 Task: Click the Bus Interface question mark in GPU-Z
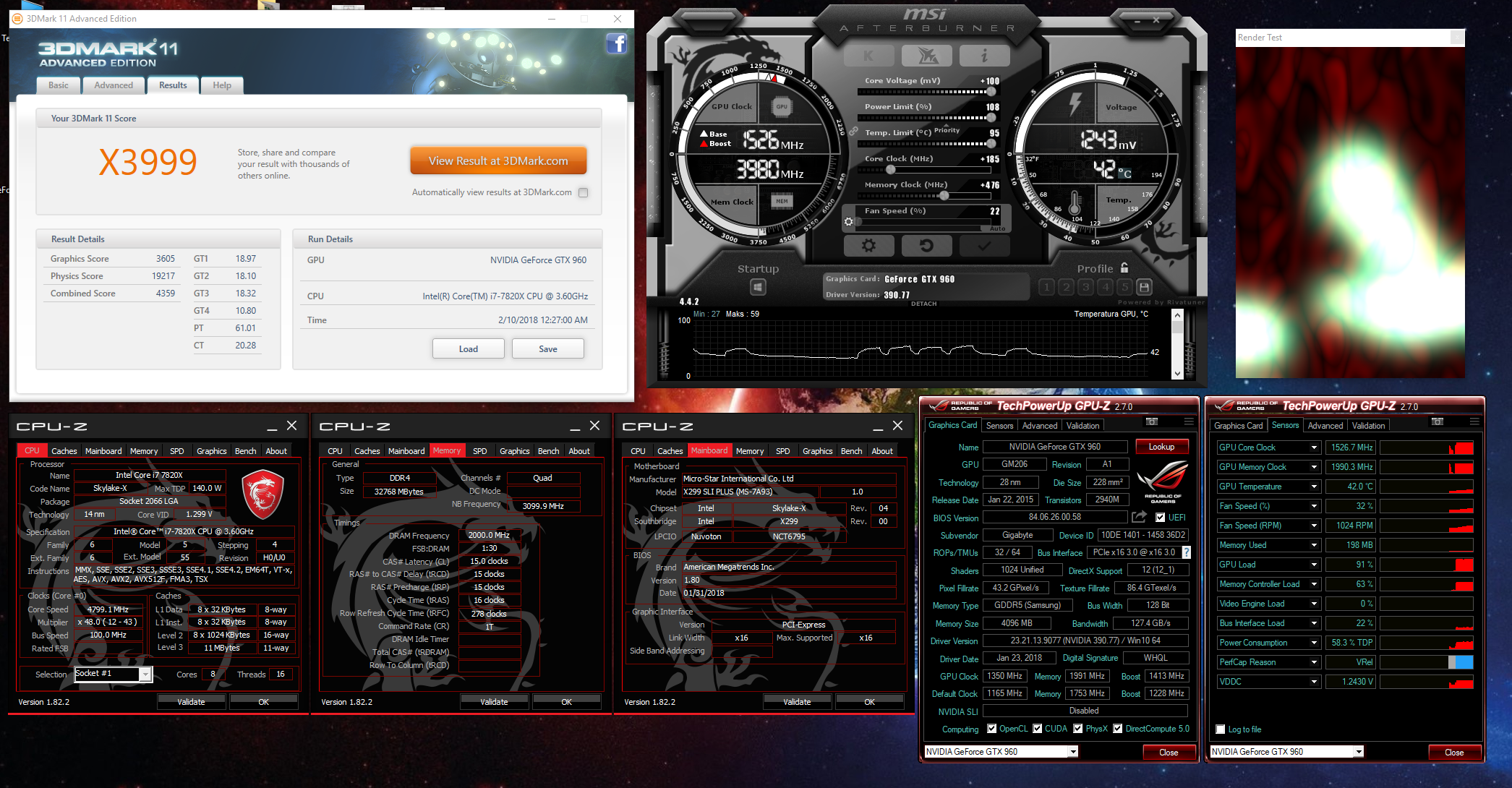[x=1186, y=552]
